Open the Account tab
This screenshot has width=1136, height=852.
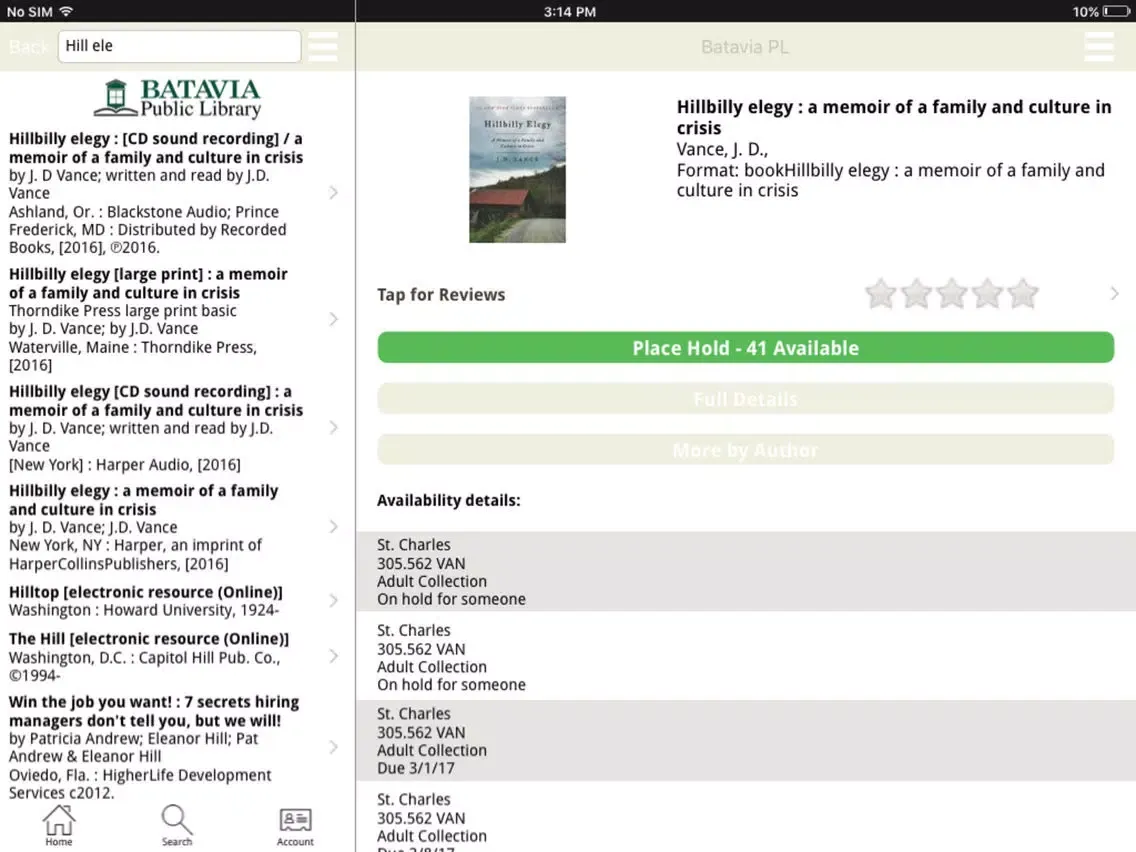[x=295, y=826]
